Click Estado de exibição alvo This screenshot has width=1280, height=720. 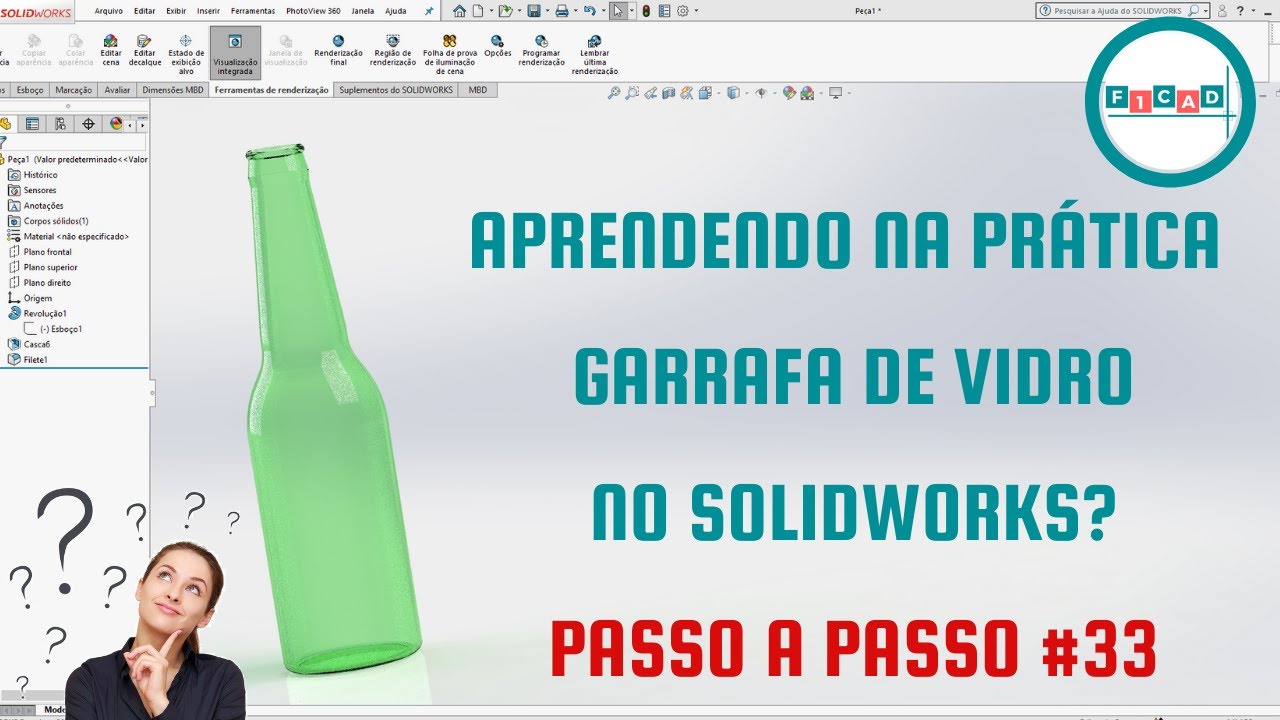pyautogui.click(x=185, y=54)
